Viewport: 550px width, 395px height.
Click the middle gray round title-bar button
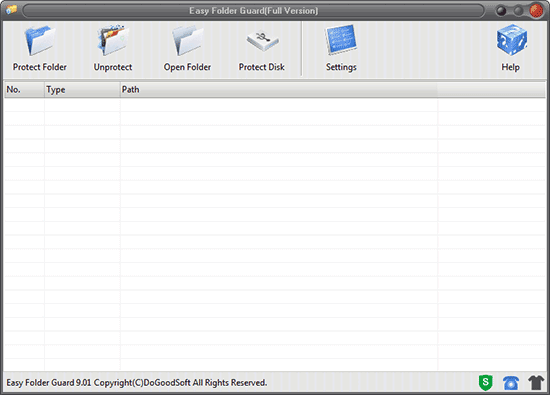coord(518,11)
